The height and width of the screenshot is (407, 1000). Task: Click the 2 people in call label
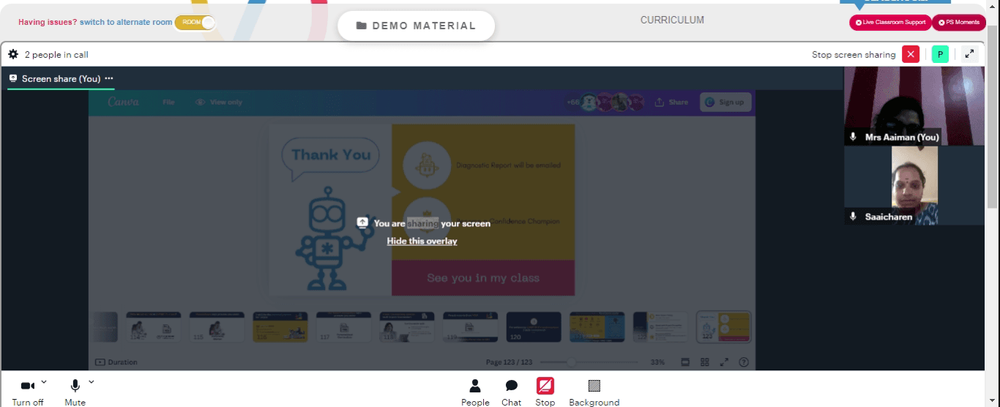coord(56,55)
